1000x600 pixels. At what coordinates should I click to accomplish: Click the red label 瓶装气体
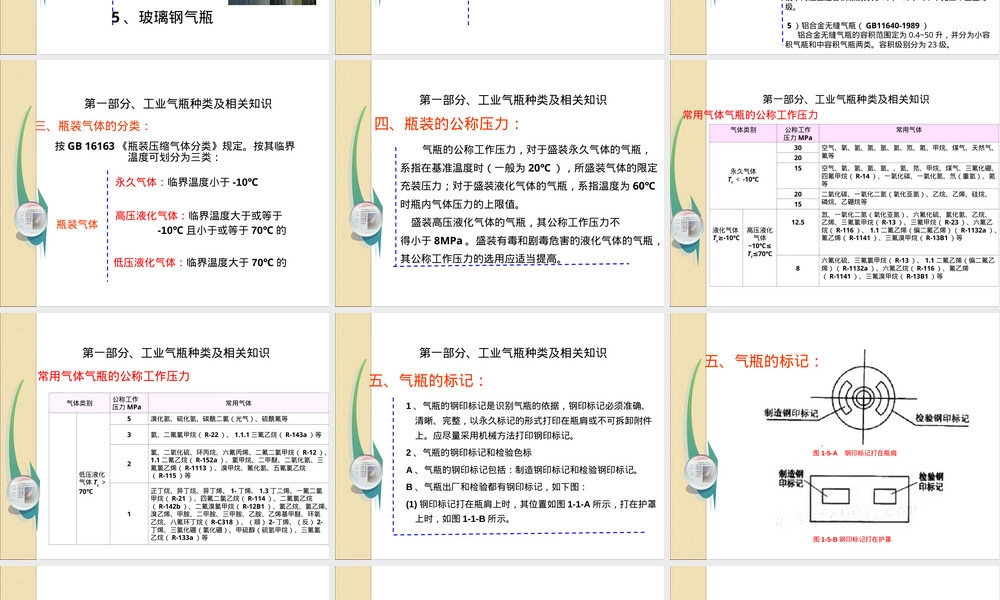tap(77, 224)
